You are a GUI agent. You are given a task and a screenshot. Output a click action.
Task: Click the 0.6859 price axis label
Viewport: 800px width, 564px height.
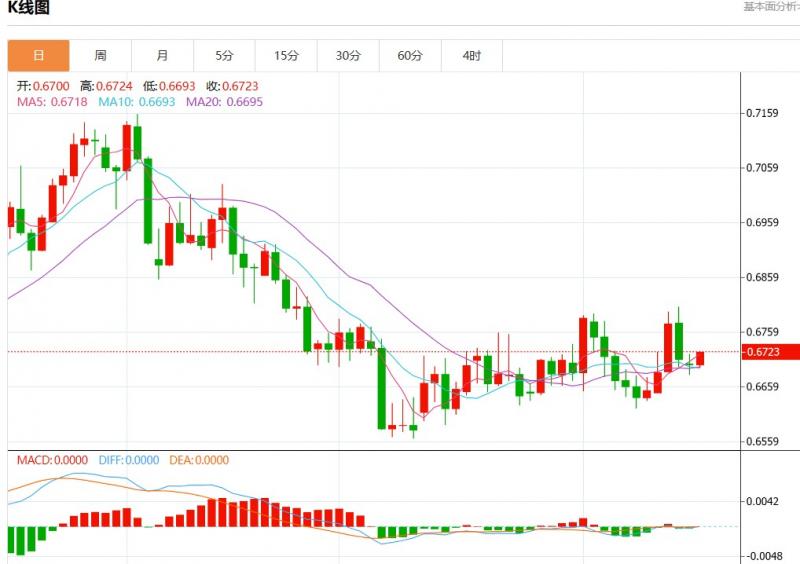[x=762, y=277]
